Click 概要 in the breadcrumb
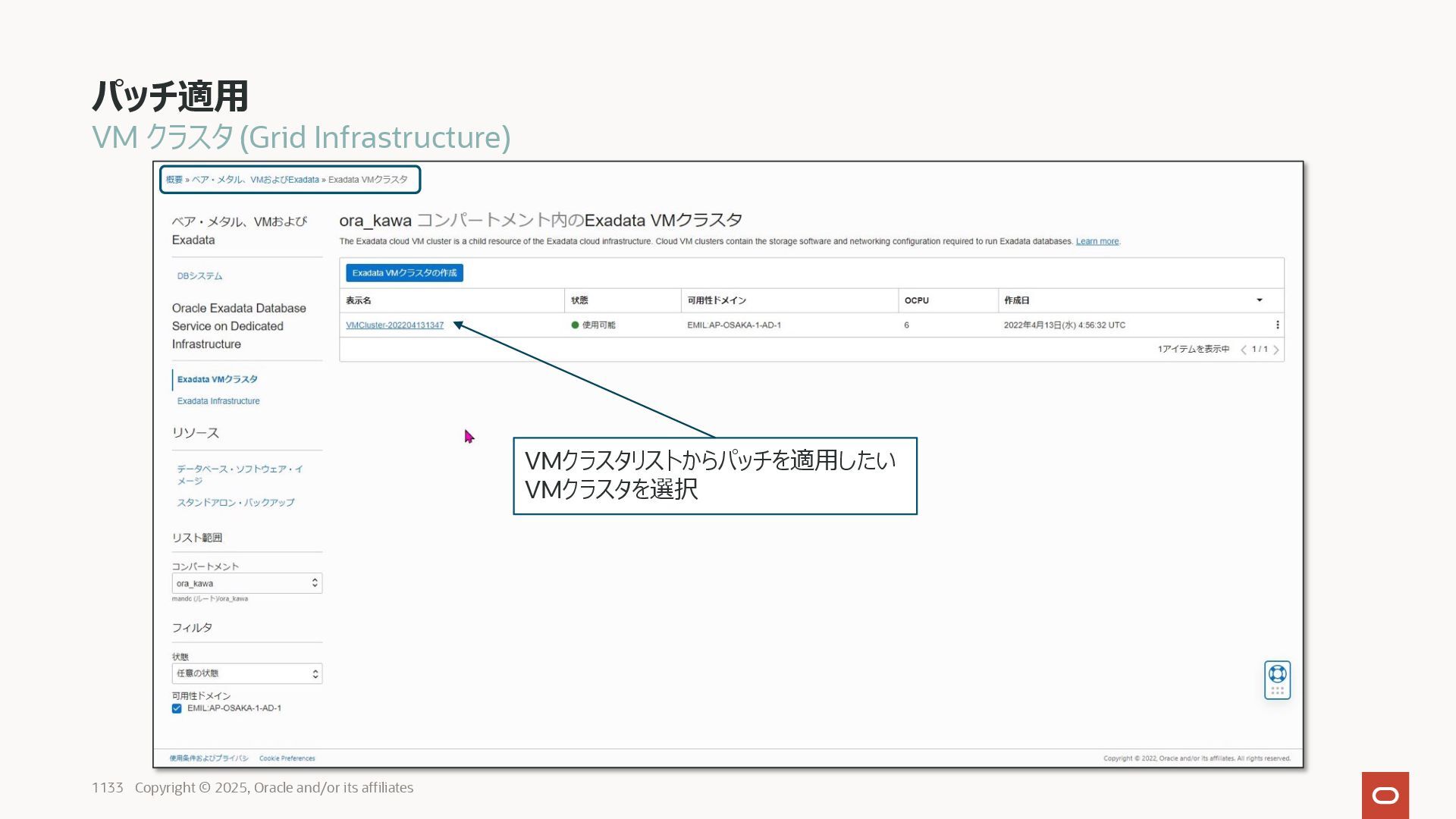The image size is (1456, 819). tap(174, 180)
